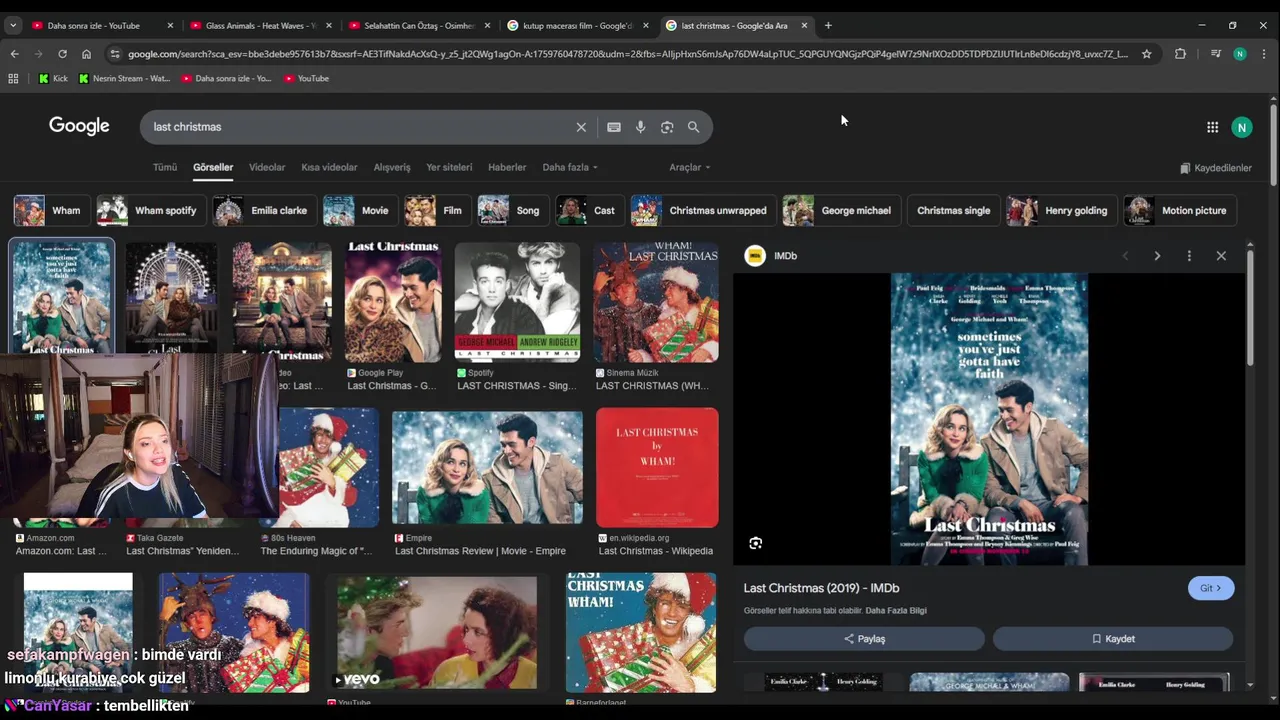Viewport: 1280px width, 720px height.
Task: Select the Tümü search tab
Action: 165,167
